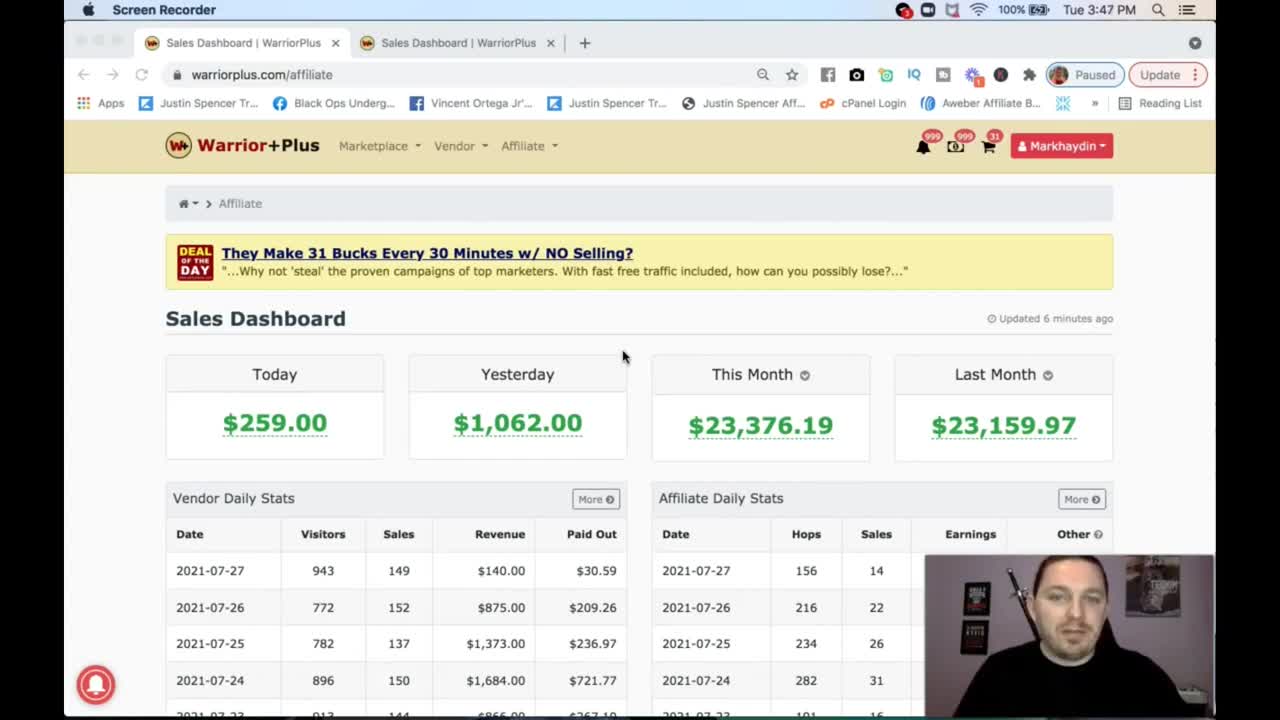Open the Vendor dropdown menu
Image resolution: width=1280 pixels, height=720 pixels.
click(461, 146)
